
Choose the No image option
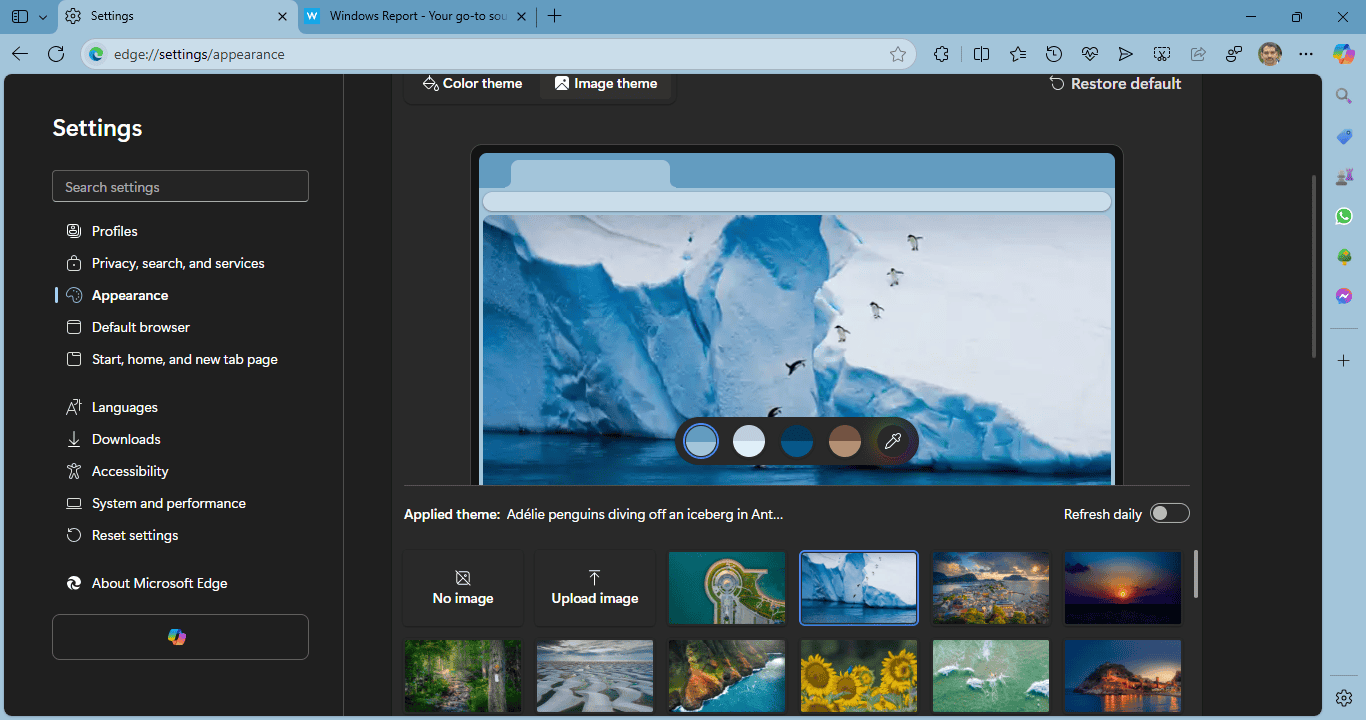coord(463,588)
